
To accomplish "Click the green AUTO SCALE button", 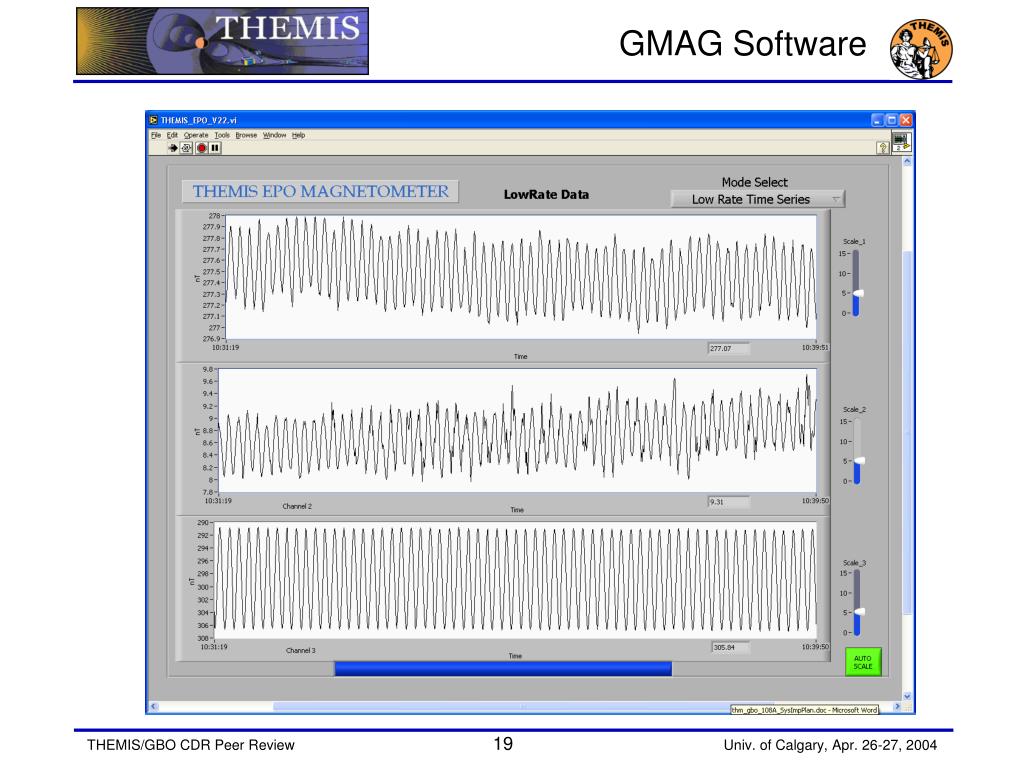I will tap(863, 662).
